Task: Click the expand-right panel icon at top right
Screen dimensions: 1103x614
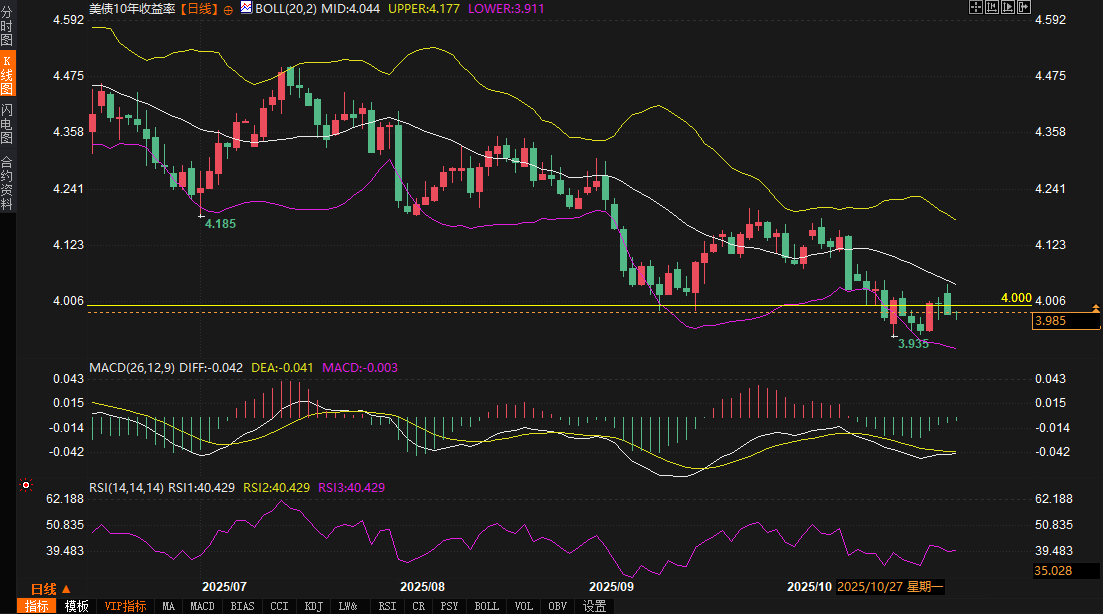Action: tap(1024, 8)
